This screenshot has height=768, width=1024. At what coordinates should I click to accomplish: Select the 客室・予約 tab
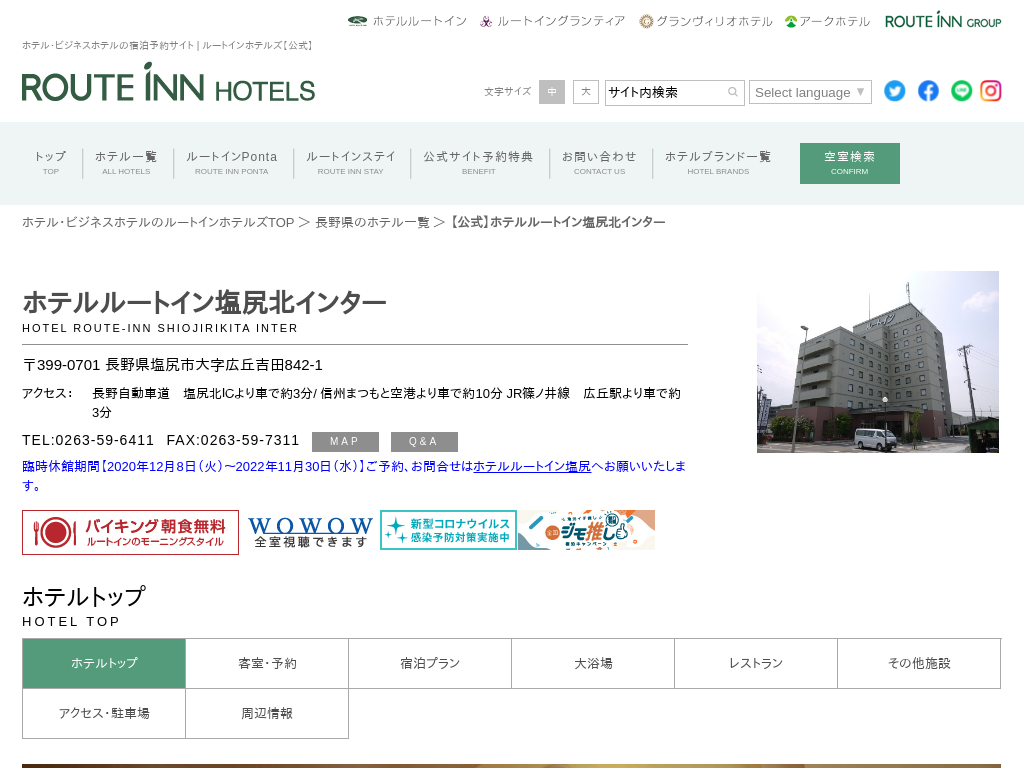click(x=267, y=664)
